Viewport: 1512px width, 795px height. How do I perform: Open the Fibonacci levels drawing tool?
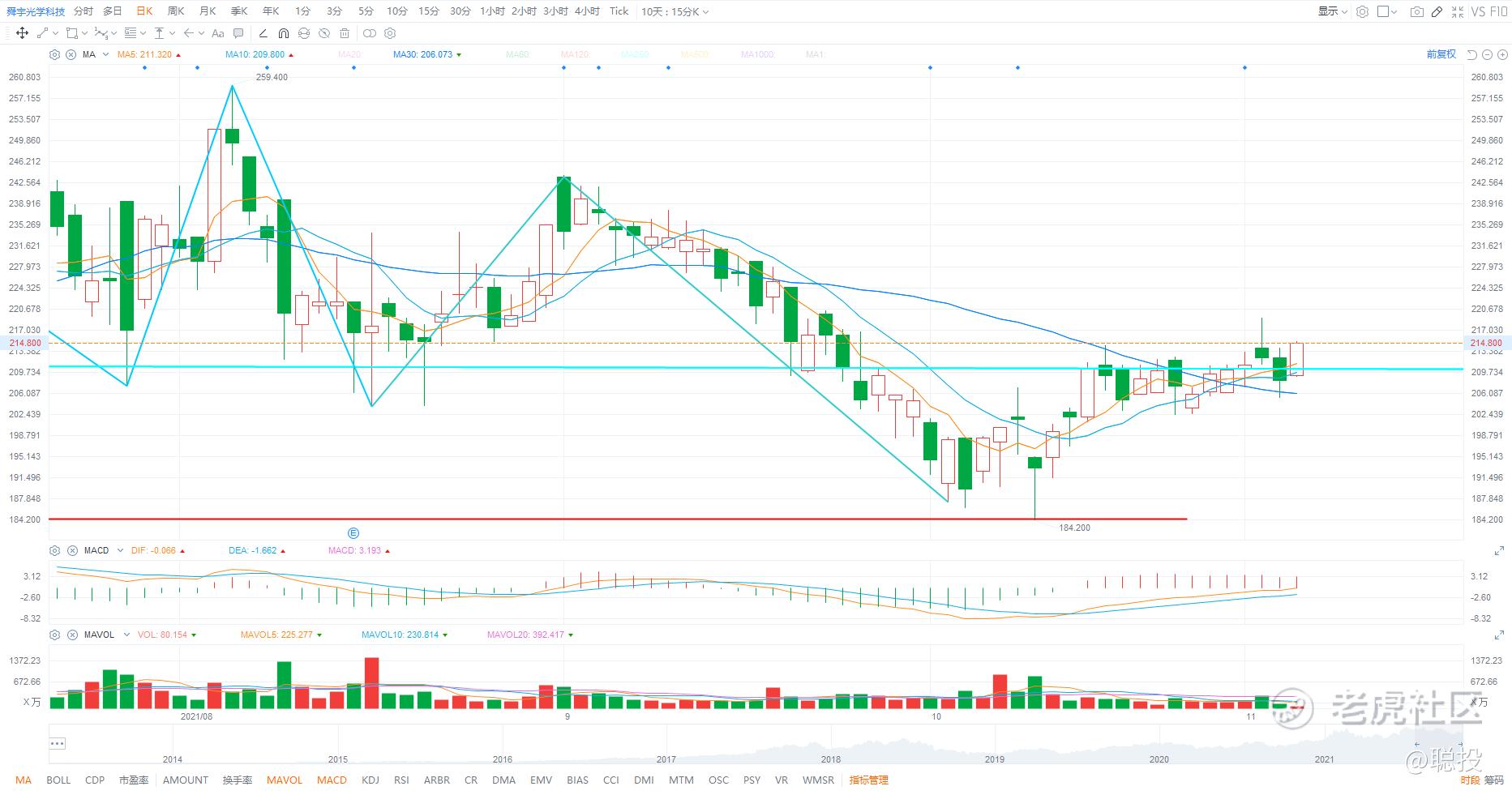[130, 33]
